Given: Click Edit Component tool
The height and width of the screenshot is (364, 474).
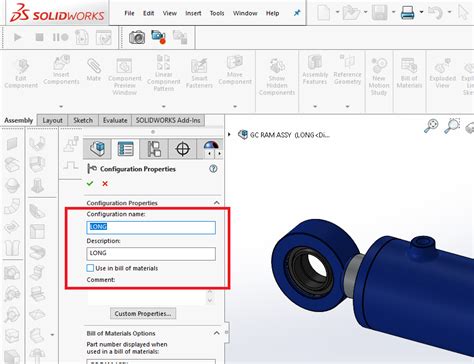Looking at the screenshot, I should point(21,73).
